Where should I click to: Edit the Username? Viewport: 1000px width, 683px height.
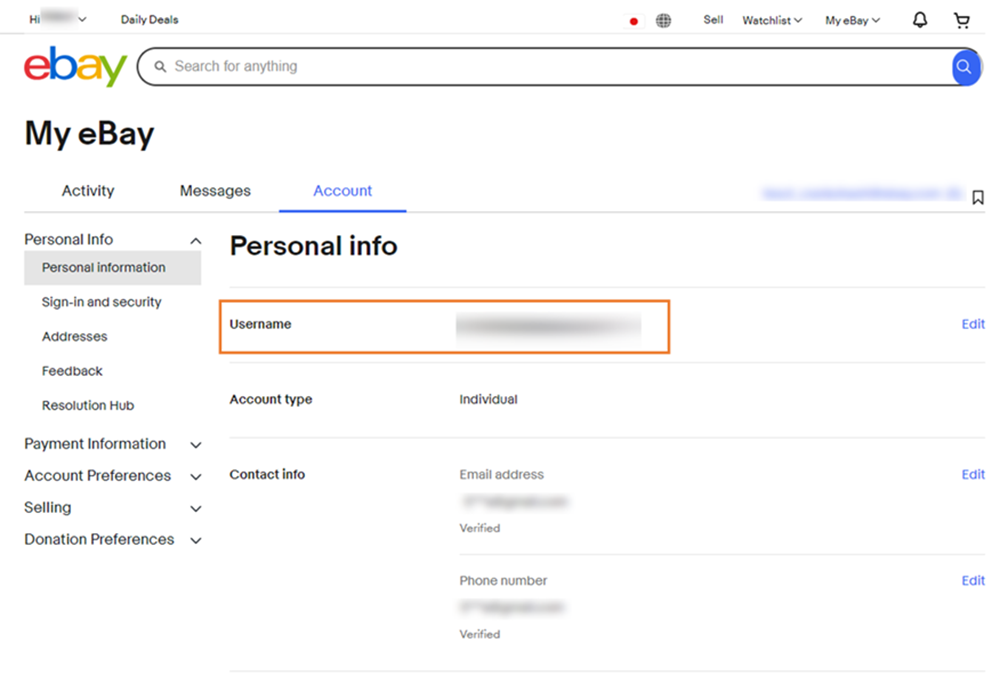coord(973,324)
